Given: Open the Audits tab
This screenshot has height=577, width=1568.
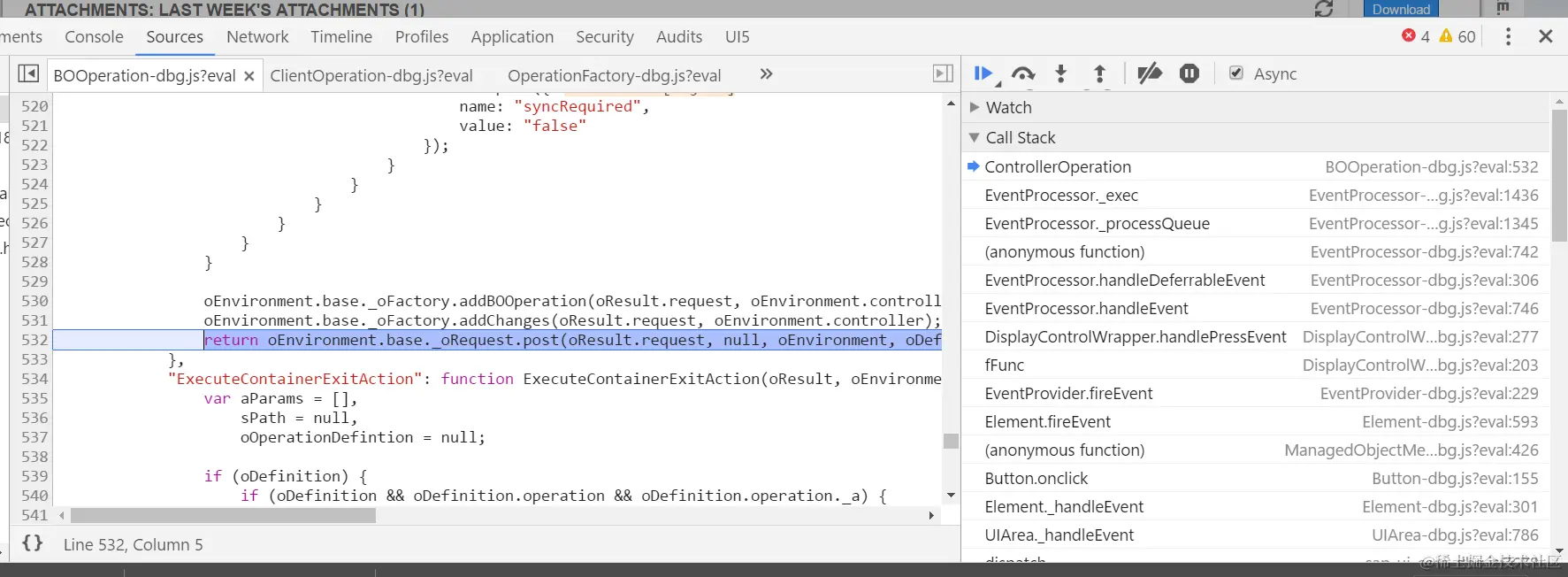Looking at the screenshot, I should click(679, 37).
